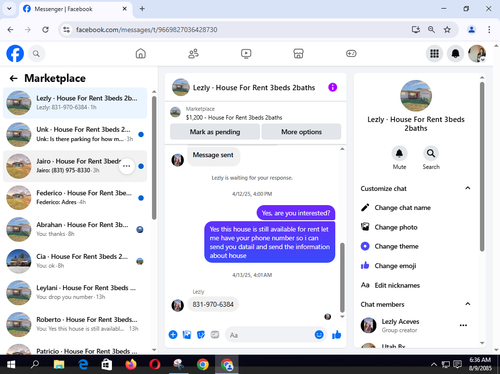Search in conversation magnifier icon
Image resolution: width=500 pixels, height=374 pixels.
[431, 153]
